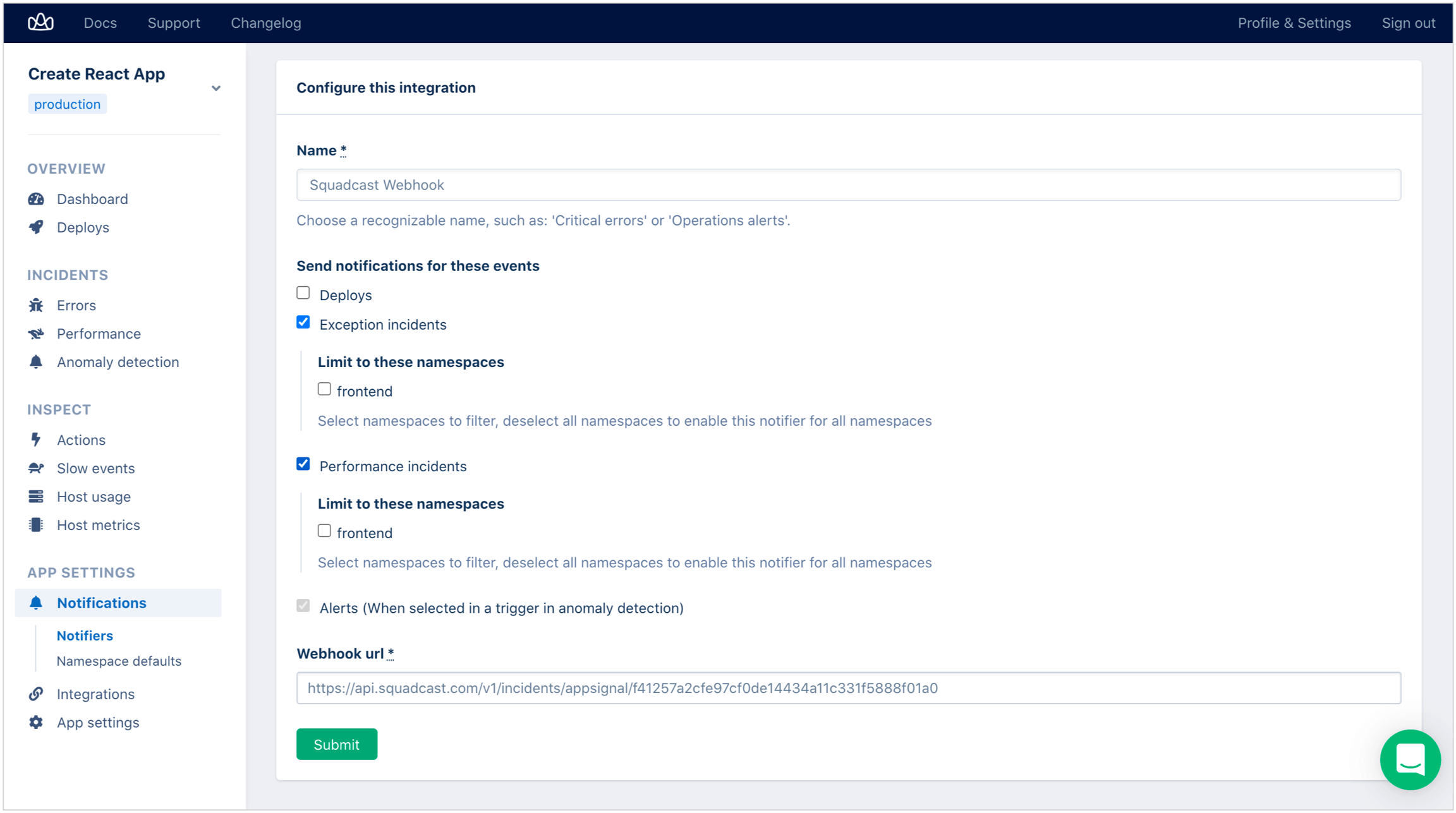Focus the Webhook url input field

click(x=849, y=688)
